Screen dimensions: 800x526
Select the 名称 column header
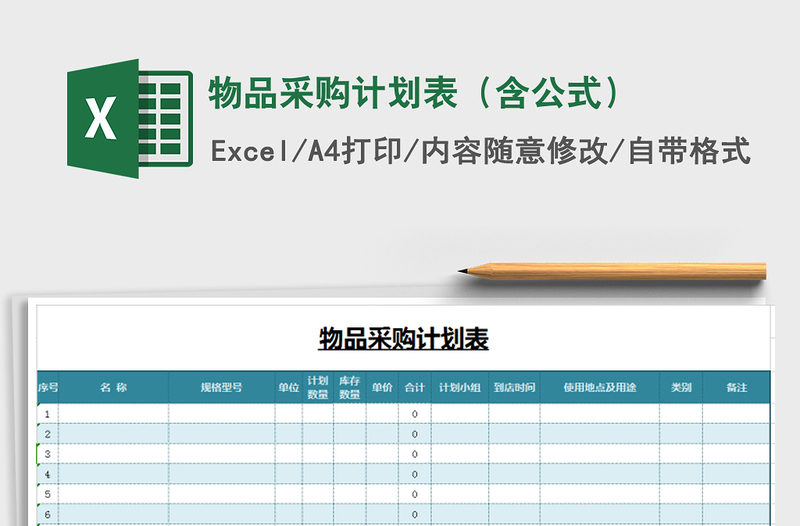[x=114, y=387]
